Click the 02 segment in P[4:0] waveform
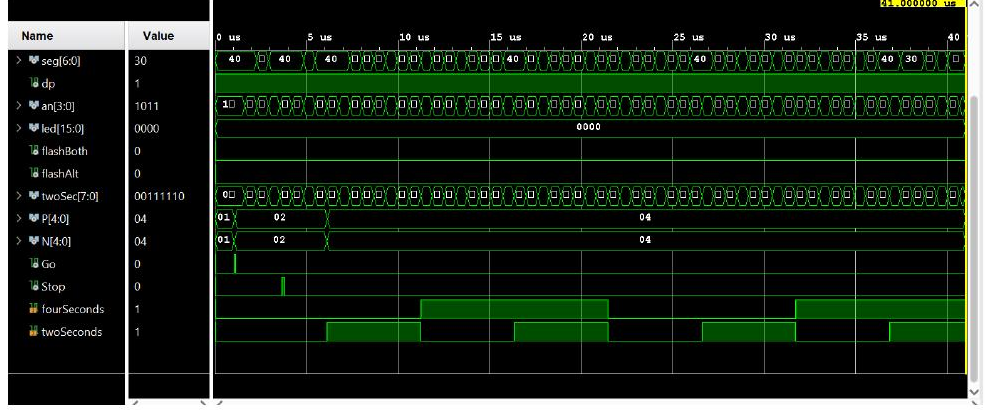 click(x=280, y=217)
